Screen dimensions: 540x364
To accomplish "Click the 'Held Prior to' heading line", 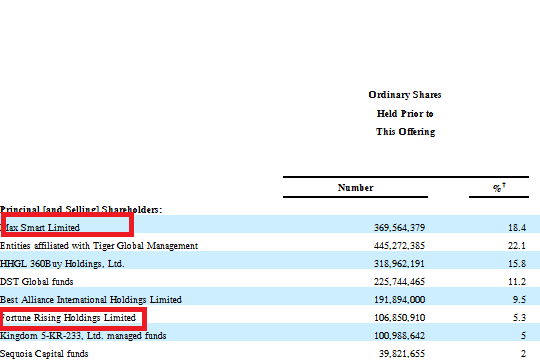I will point(405,114).
